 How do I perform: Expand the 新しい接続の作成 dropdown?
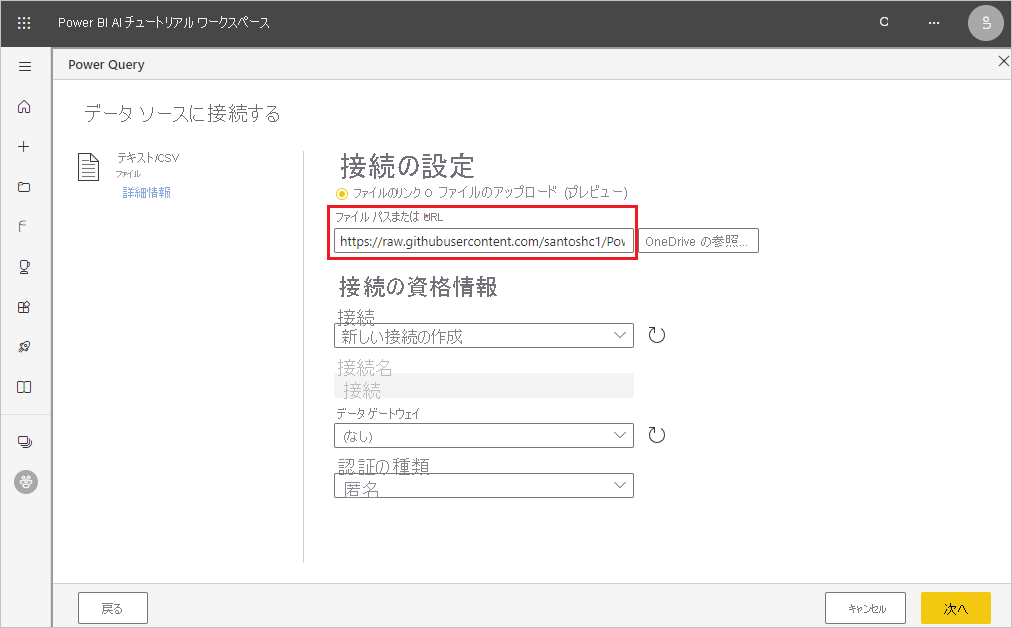tap(483, 336)
